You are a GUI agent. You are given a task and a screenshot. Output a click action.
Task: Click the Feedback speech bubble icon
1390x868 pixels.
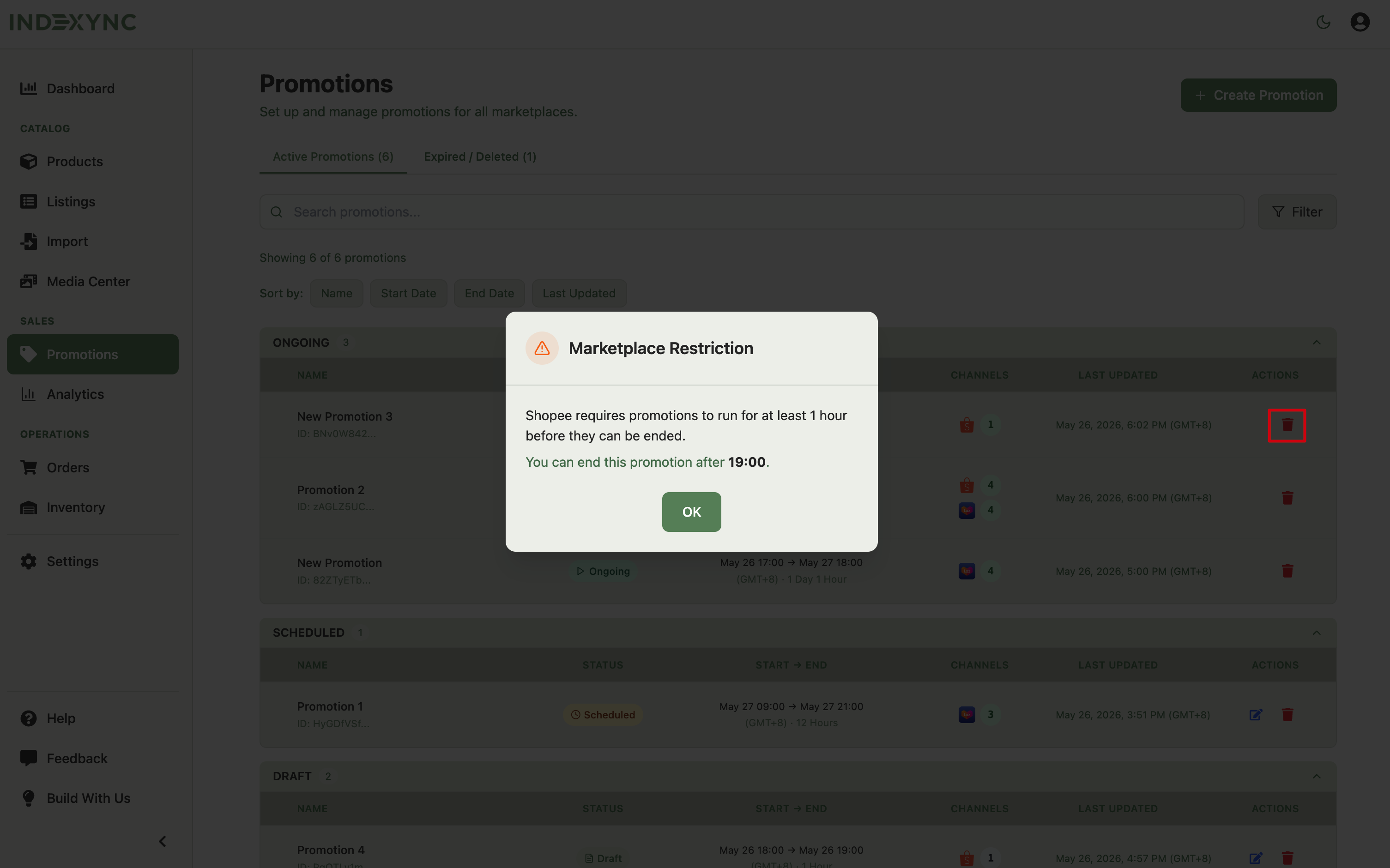(x=28, y=759)
